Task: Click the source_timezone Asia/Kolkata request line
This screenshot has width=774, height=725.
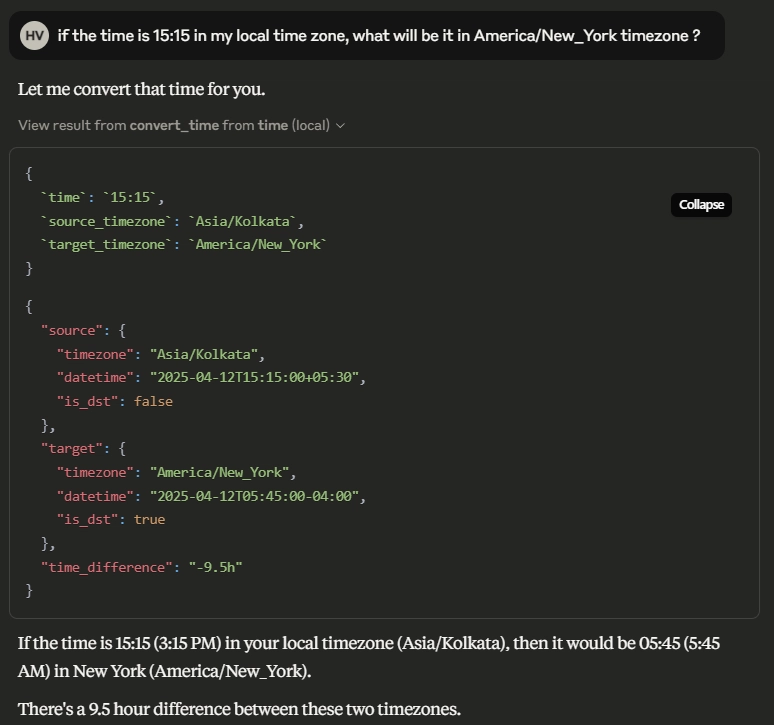Action: point(172,221)
